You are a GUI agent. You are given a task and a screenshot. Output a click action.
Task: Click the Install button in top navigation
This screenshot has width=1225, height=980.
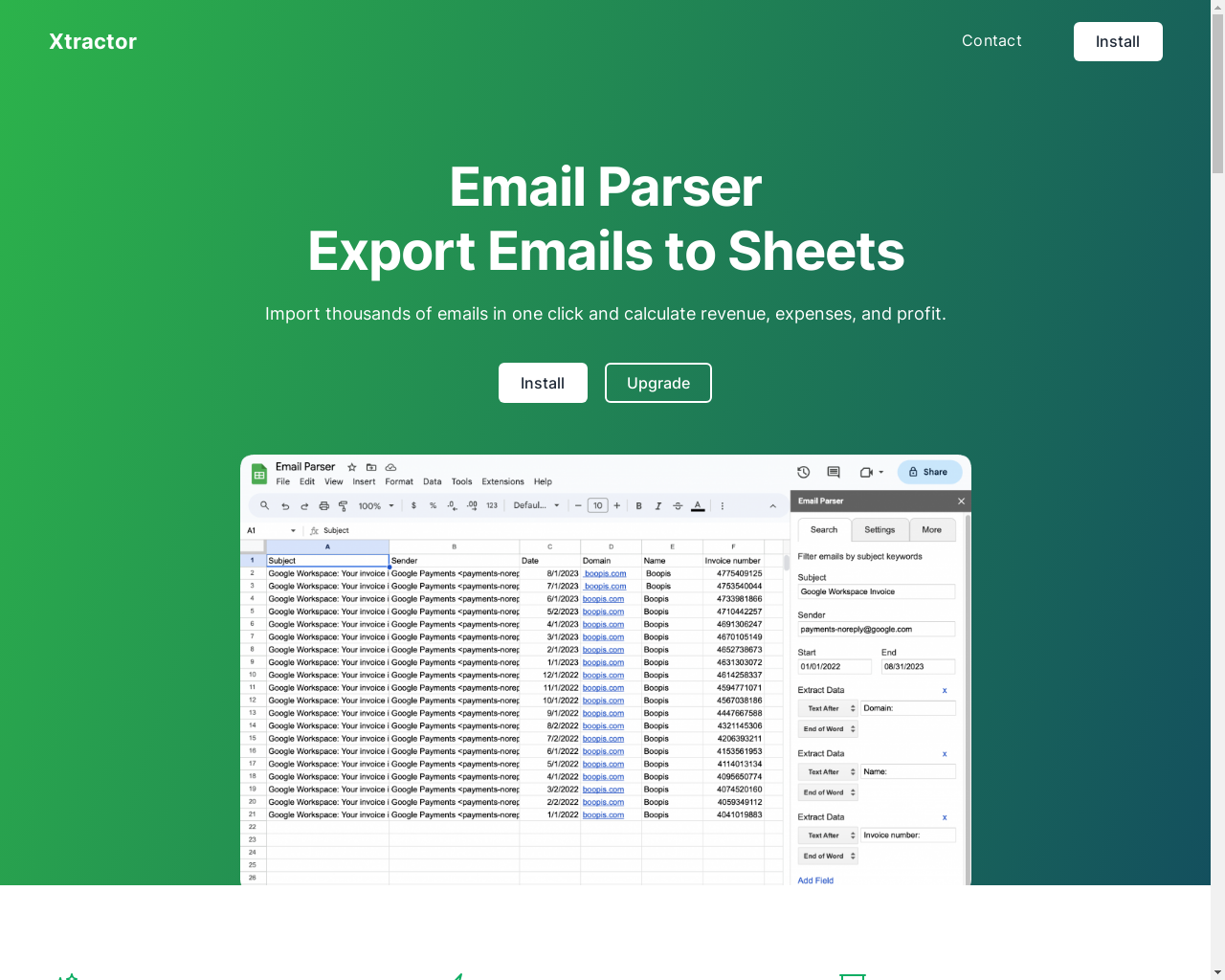point(1118,41)
